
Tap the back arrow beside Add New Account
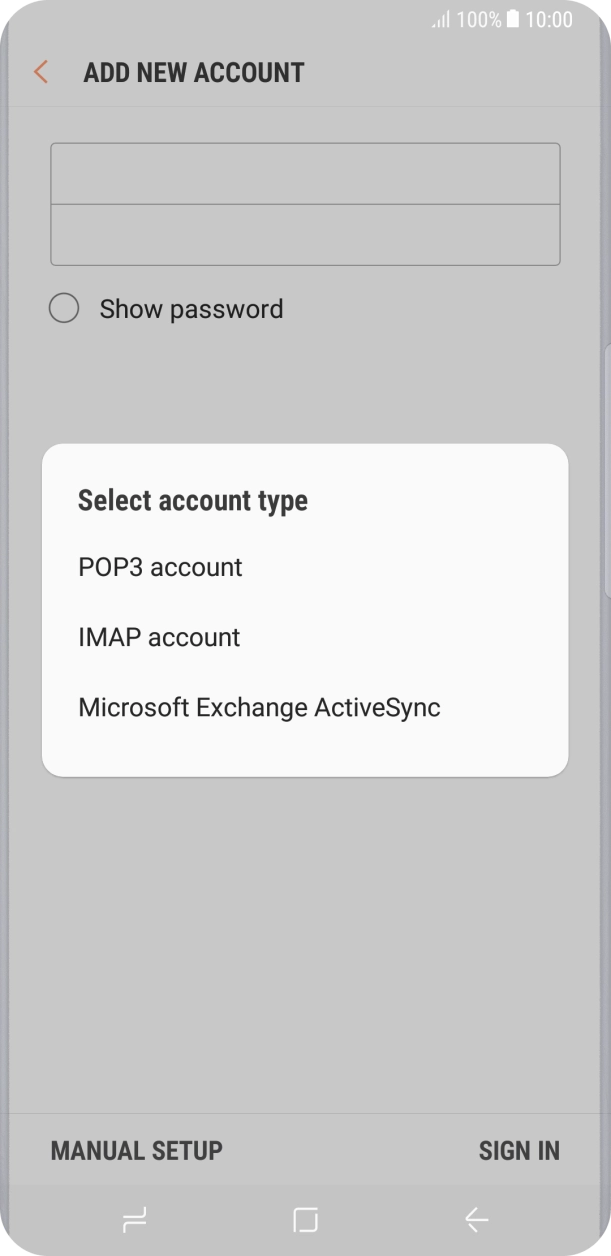(41, 72)
